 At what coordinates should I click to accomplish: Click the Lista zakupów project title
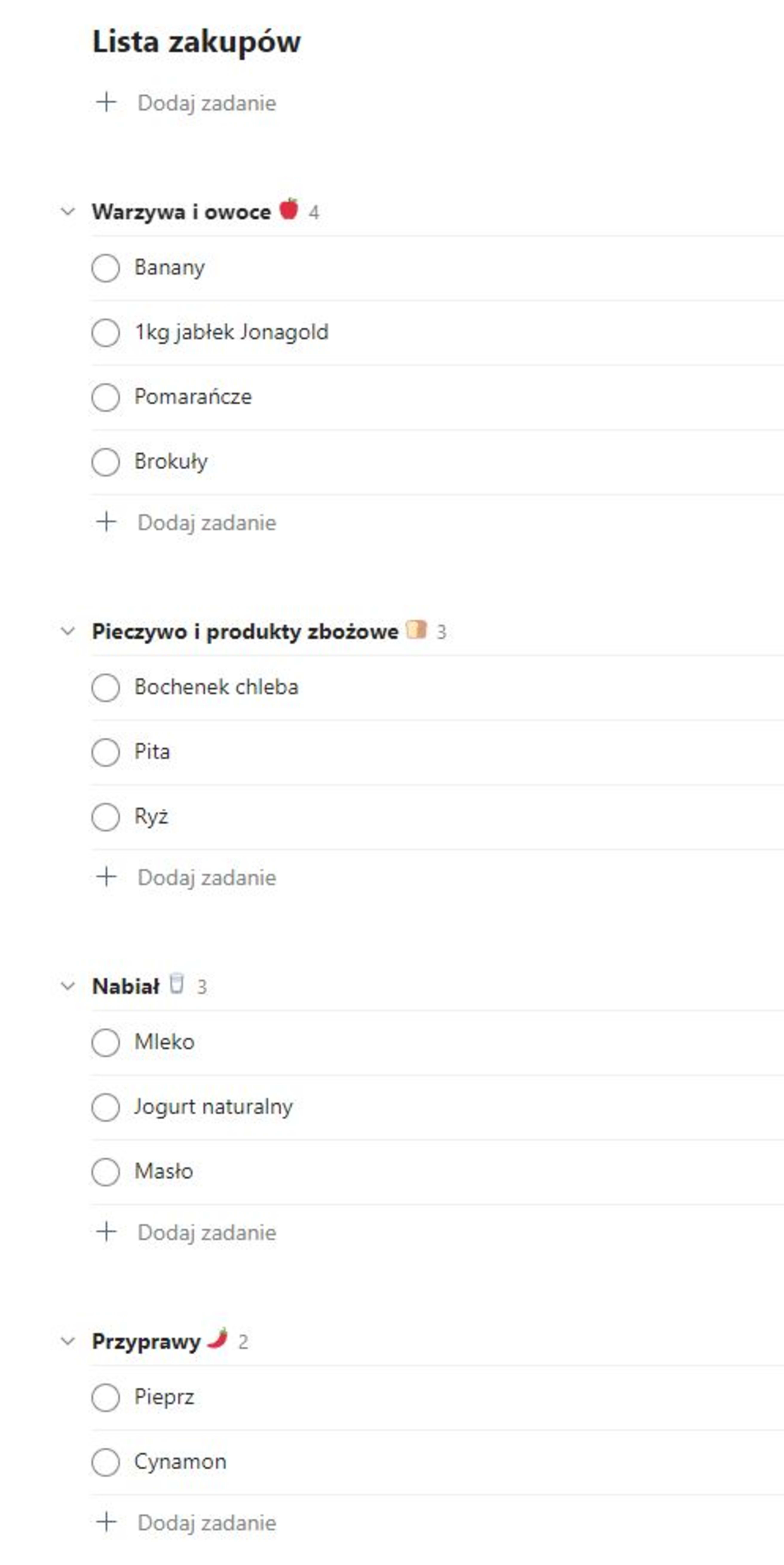tap(196, 42)
